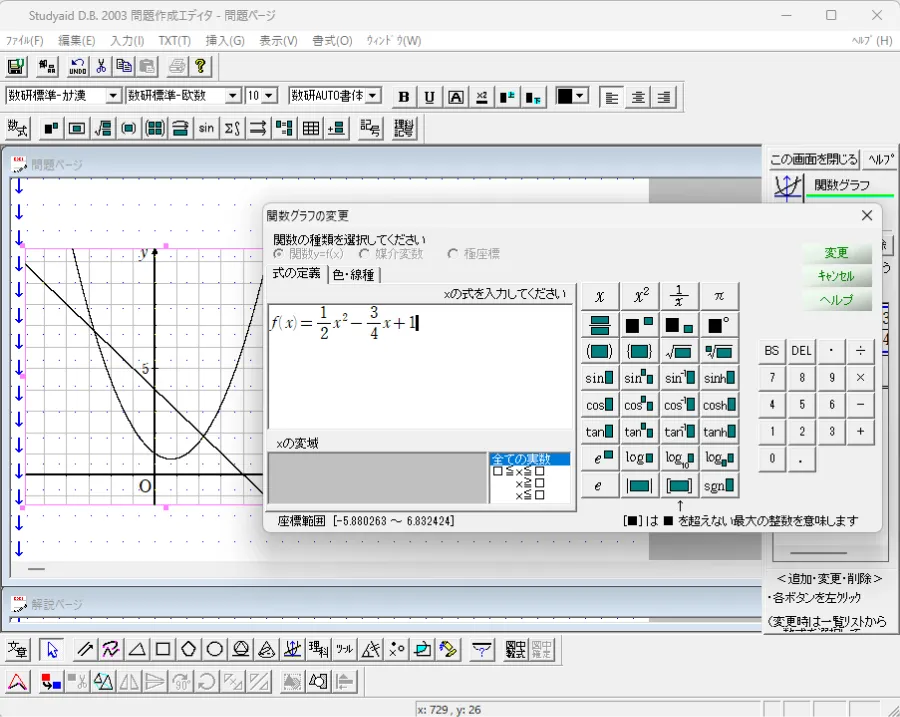Click the scissors cut icon in top toolbar
This screenshot has height=717, width=900.
[101, 67]
